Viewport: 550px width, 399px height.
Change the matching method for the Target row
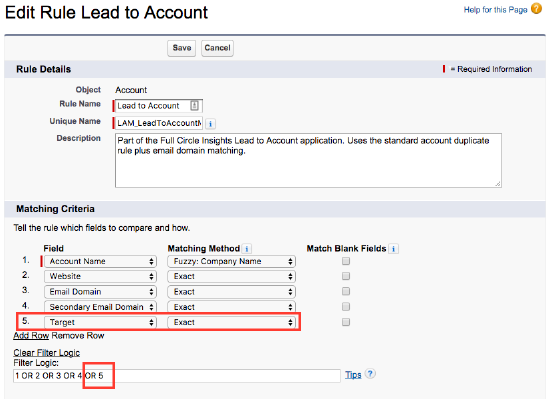[232, 322]
